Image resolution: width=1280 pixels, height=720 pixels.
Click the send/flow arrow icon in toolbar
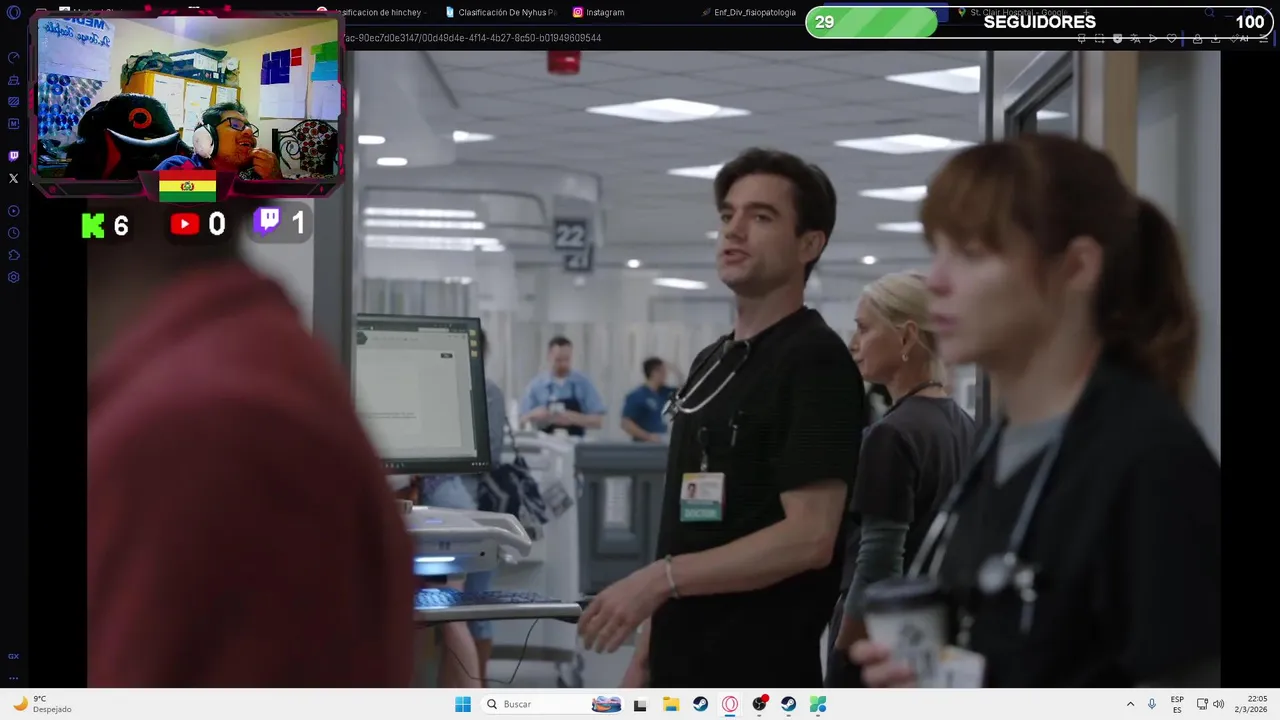[1153, 38]
